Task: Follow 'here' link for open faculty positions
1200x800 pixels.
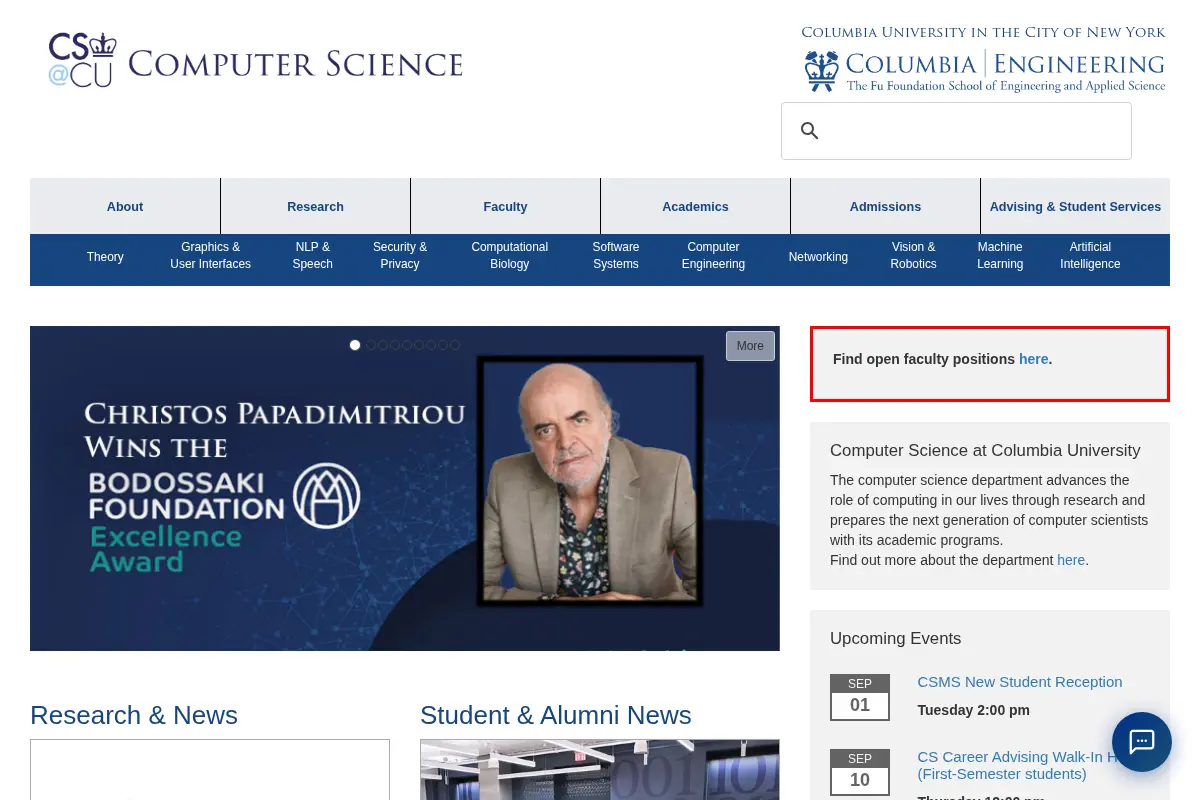Action: coord(1033,359)
